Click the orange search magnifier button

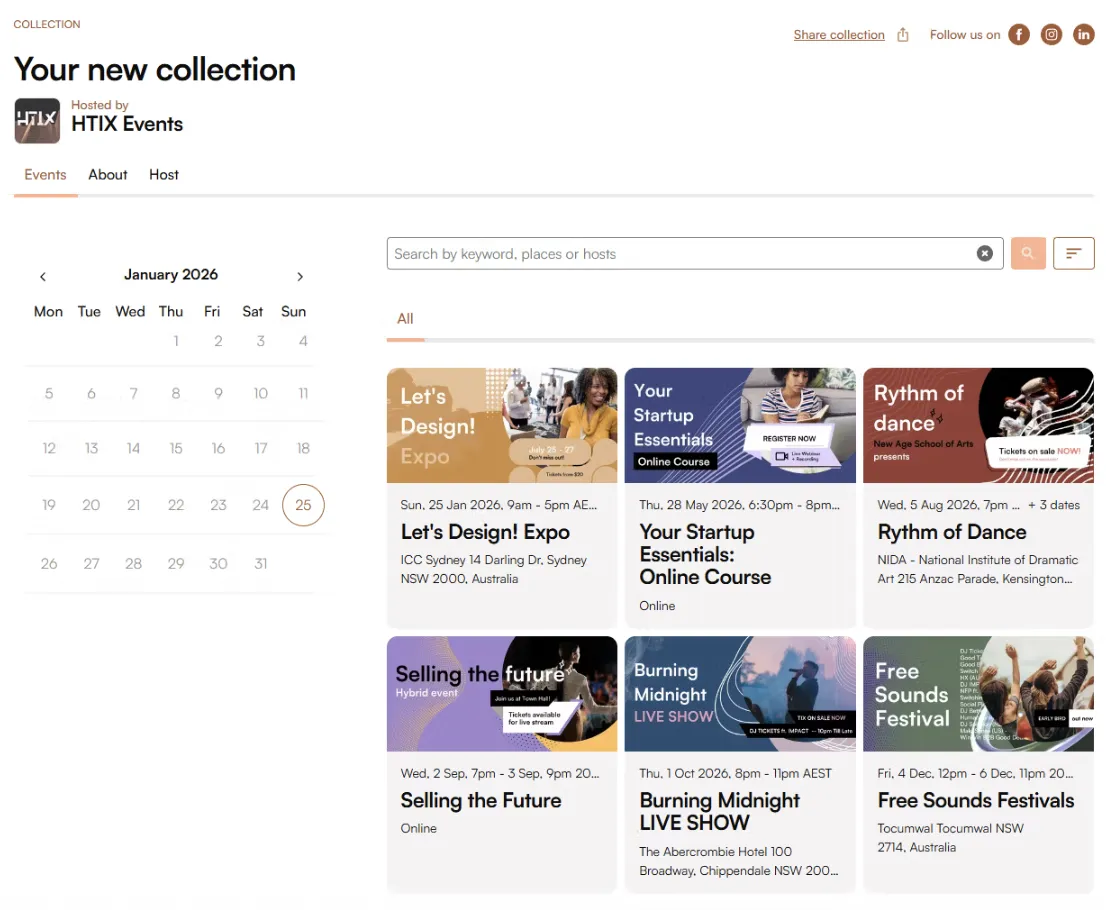pos(1028,253)
